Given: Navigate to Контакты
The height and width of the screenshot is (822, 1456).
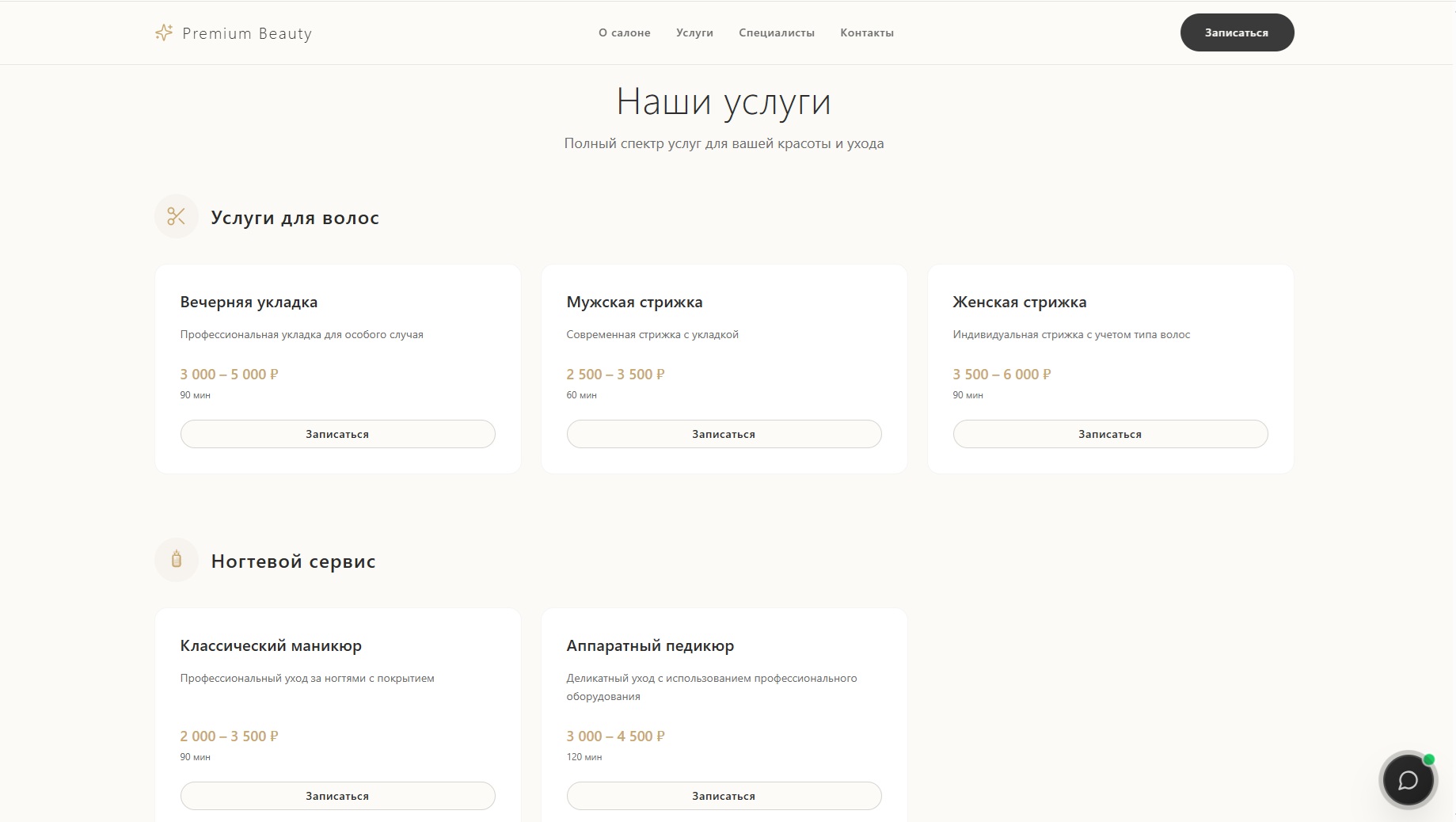Looking at the screenshot, I should (x=867, y=32).
